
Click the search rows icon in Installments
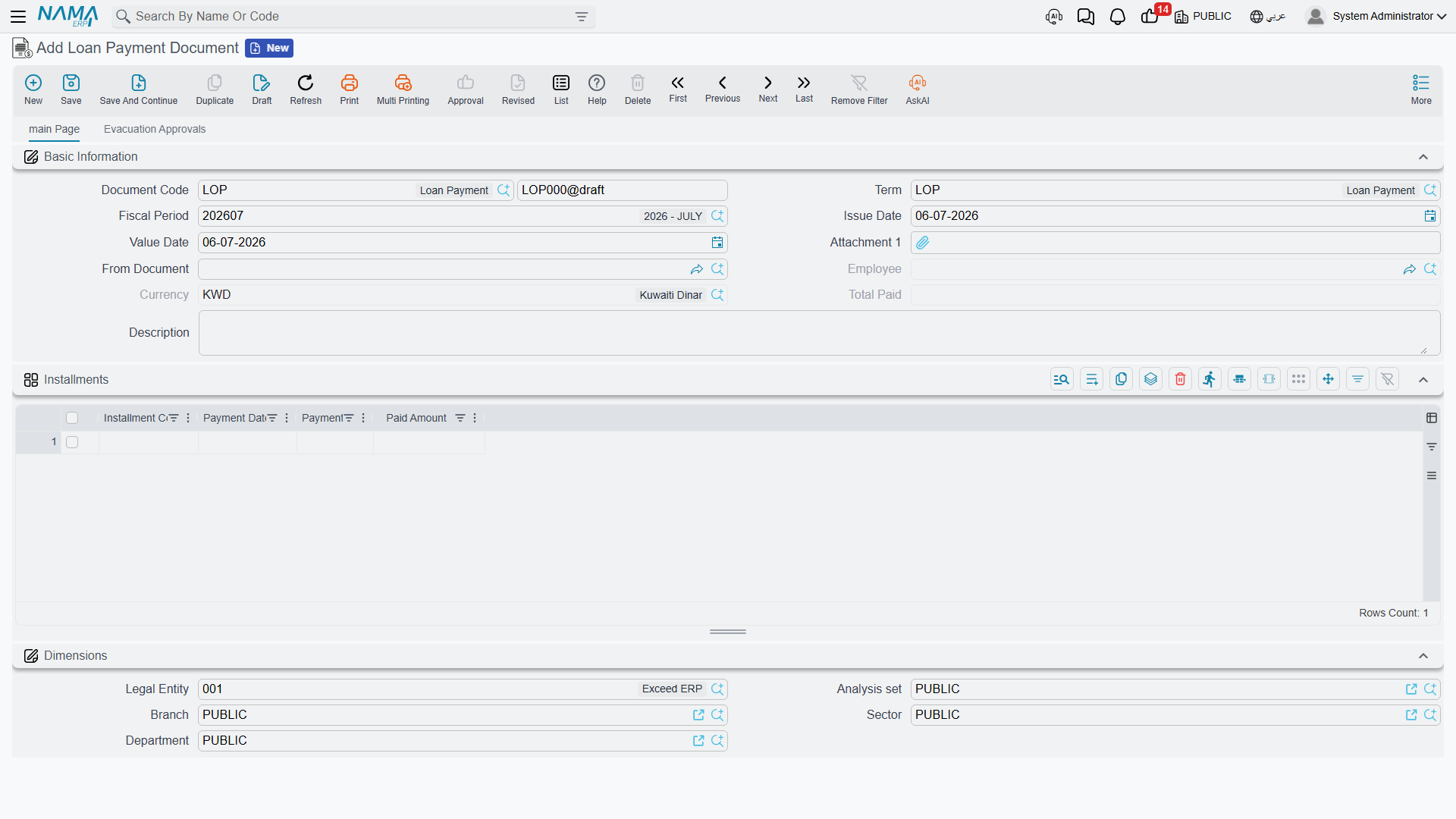[x=1062, y=379]
